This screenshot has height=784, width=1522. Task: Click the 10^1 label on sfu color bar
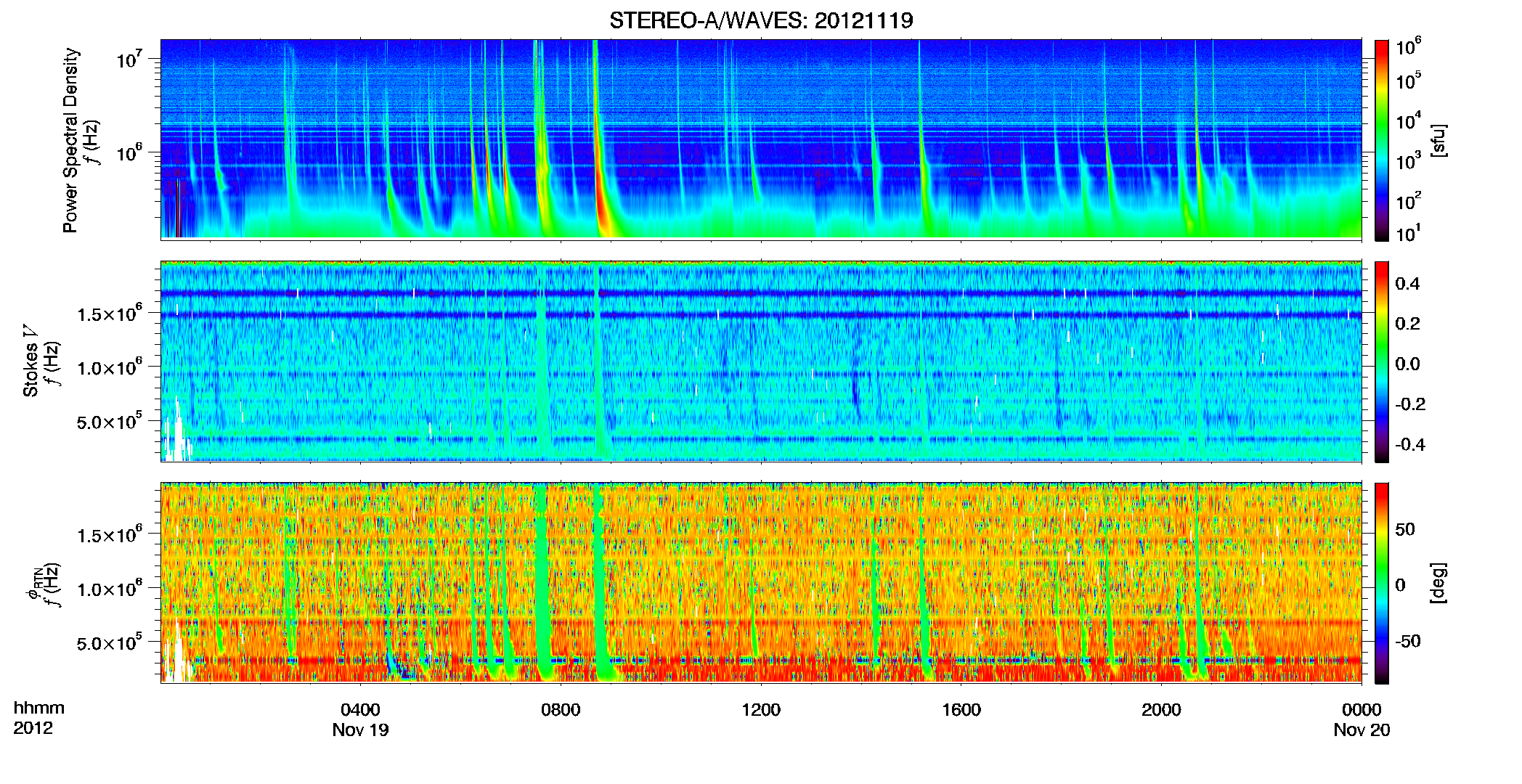[x=1409, y=232]
